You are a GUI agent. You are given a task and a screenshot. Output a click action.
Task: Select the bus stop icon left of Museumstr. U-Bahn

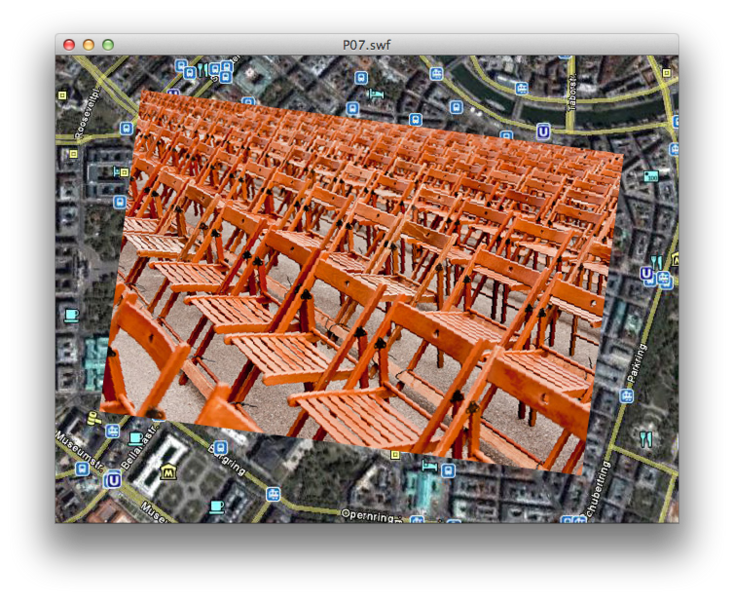[x=82, y=468]
